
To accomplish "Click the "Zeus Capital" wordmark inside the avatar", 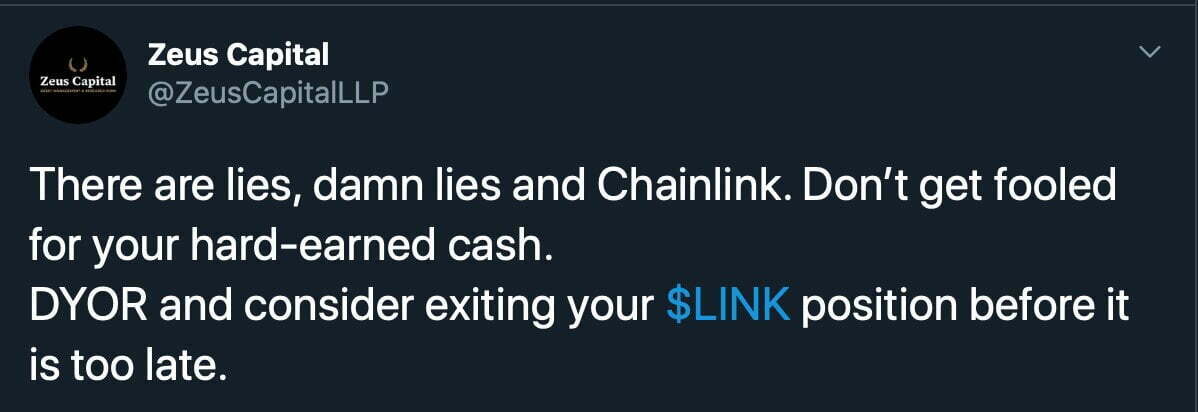I will pyautogui.click(x=77, y=79).
